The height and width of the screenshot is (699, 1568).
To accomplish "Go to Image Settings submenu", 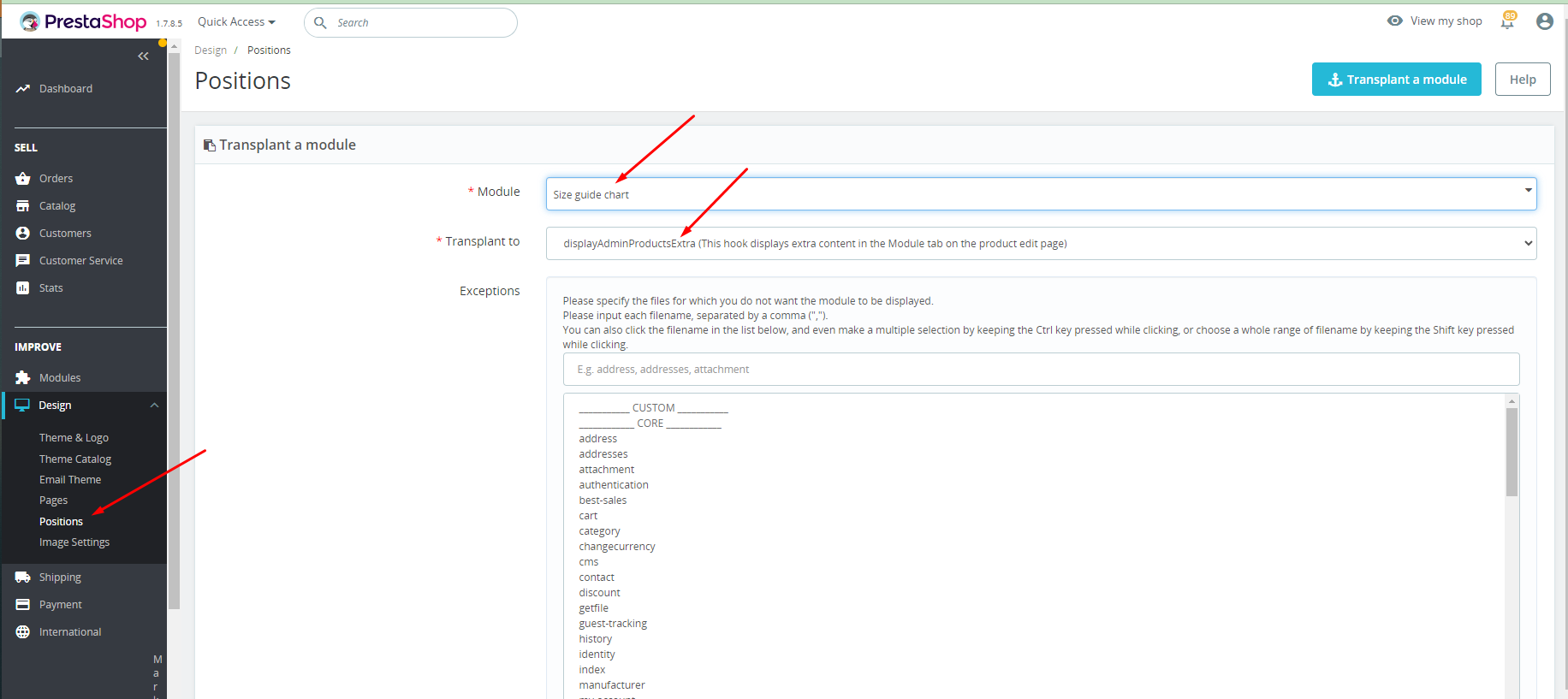I will (74, 542).
